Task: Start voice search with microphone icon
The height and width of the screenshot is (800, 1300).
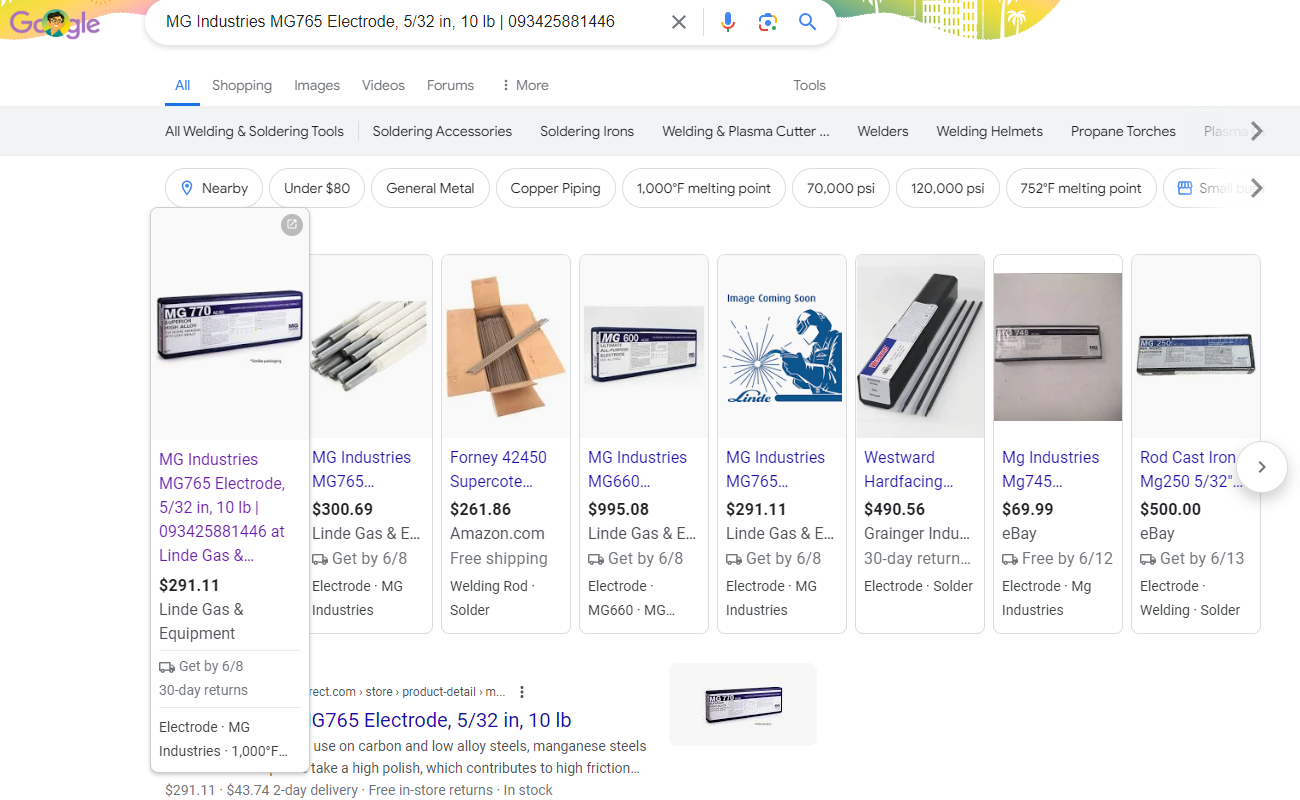Action: 728,22
